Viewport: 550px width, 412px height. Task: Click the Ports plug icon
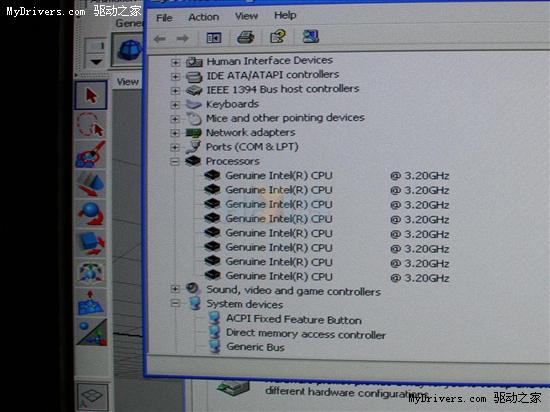click(193, 147)
